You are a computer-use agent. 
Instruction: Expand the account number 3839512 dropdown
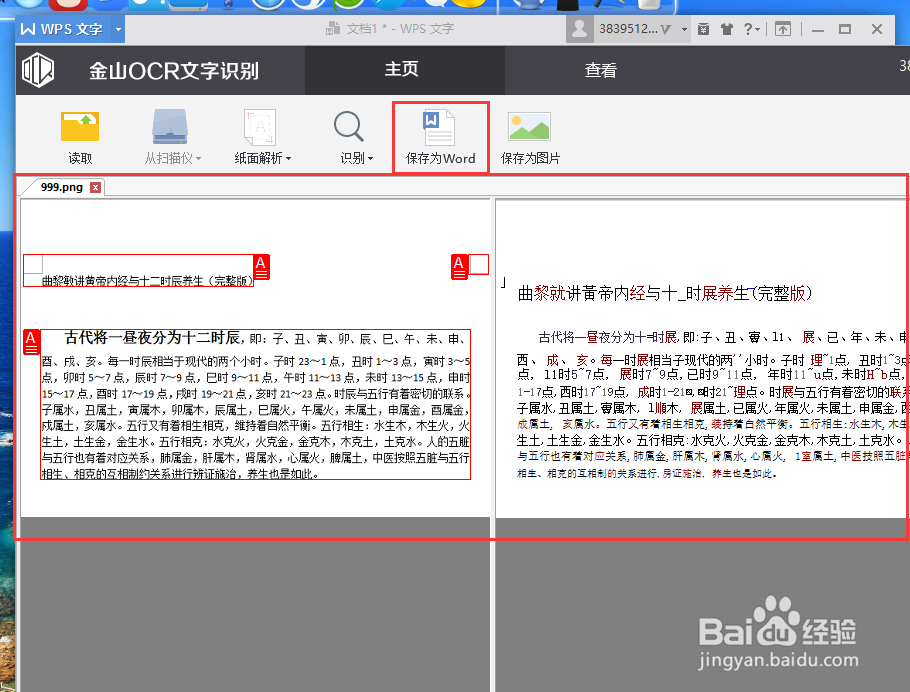686,29
